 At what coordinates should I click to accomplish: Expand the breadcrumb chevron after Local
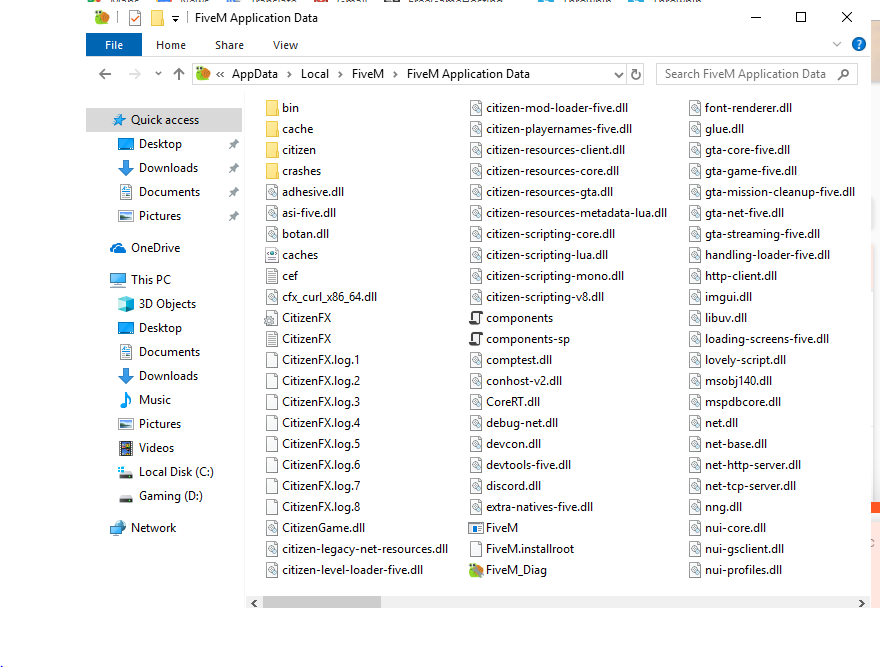(340, 74)
